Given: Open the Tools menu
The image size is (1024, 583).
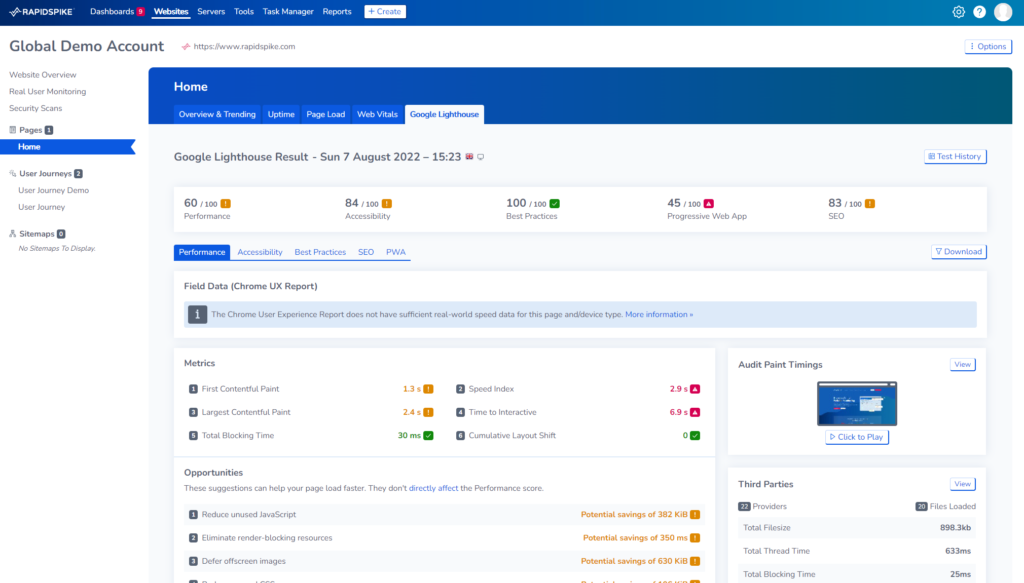Looking at the screenshot, I should tap(244, 12).
